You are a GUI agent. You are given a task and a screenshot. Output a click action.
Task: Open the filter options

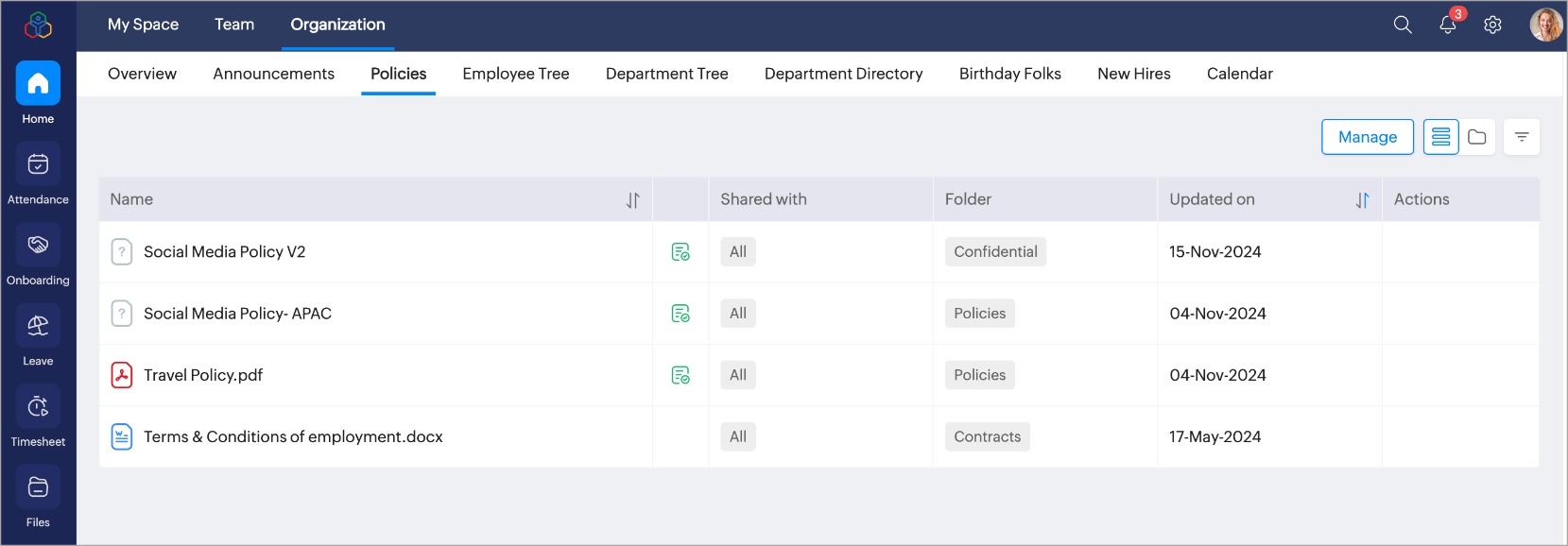click(x=1522, y=137)
